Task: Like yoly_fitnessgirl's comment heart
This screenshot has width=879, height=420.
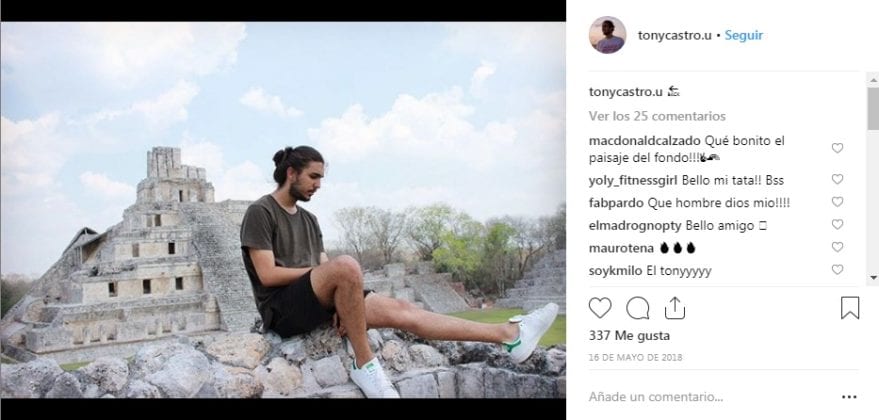Action: 837,179
